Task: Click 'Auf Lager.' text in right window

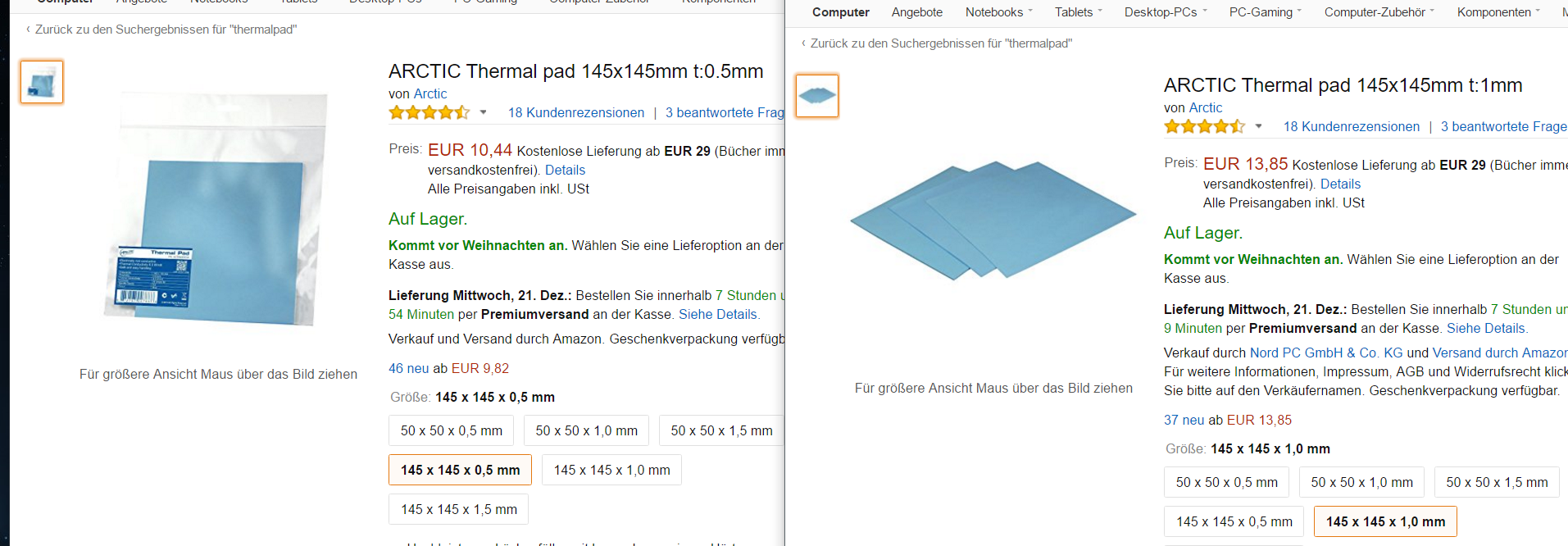Action: pos(1203,233)
